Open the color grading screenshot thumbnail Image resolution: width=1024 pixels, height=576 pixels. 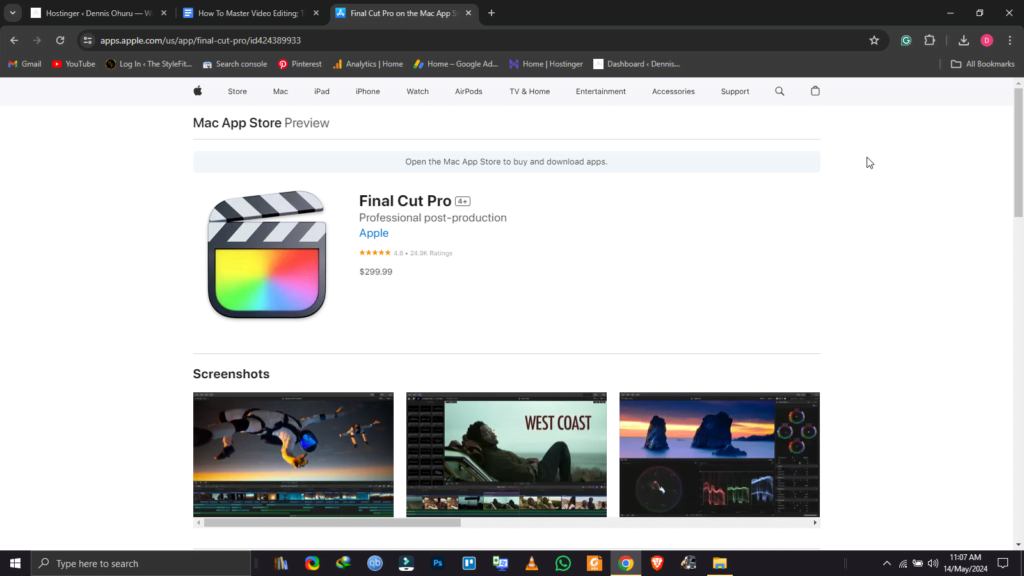719,455
